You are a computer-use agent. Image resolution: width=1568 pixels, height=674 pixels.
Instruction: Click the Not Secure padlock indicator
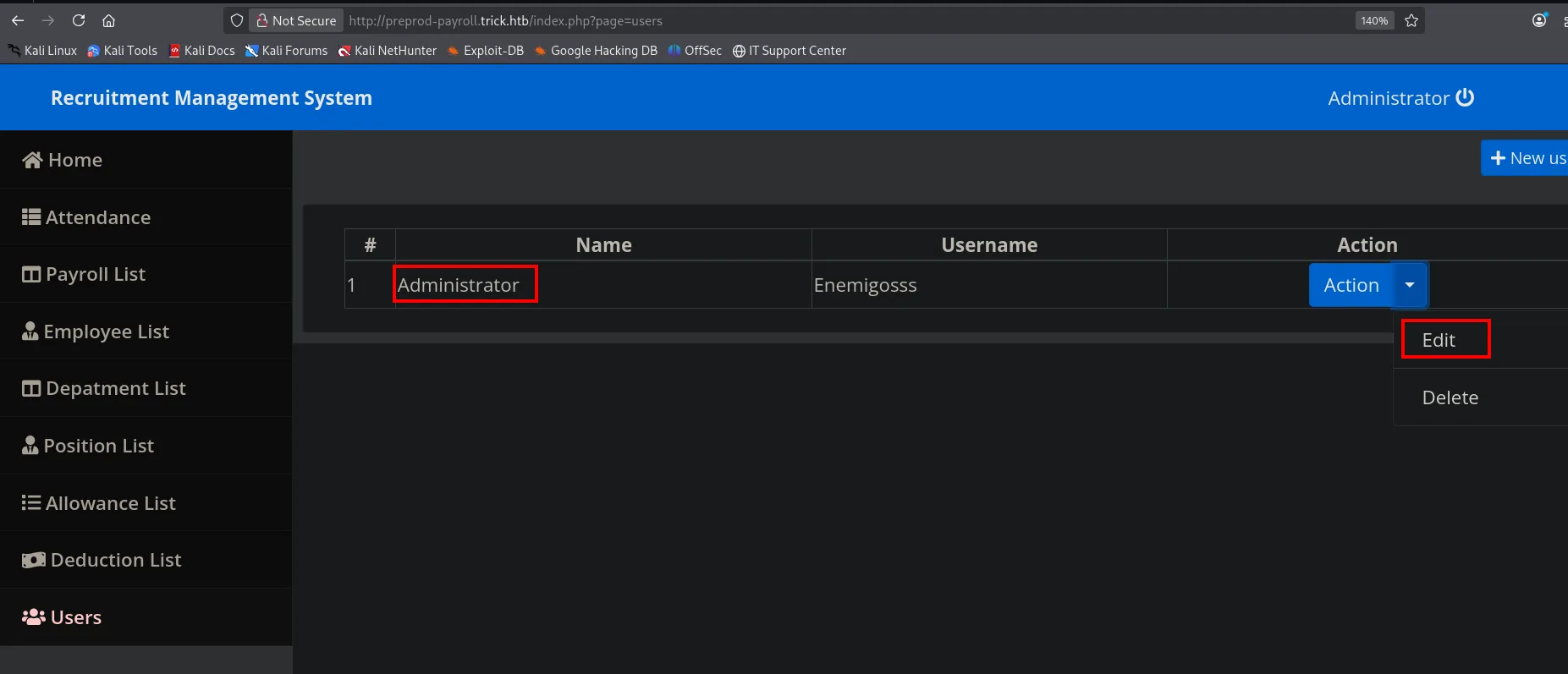pyautogui.click(x=296, y=20)
